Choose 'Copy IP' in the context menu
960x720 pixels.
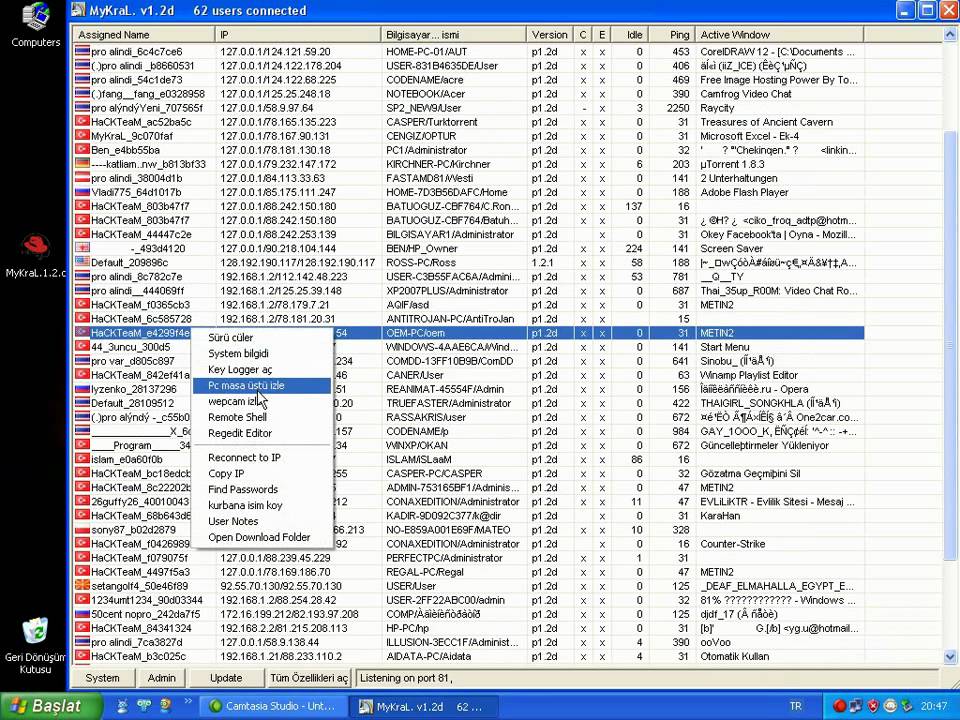(x=261, y=473)
